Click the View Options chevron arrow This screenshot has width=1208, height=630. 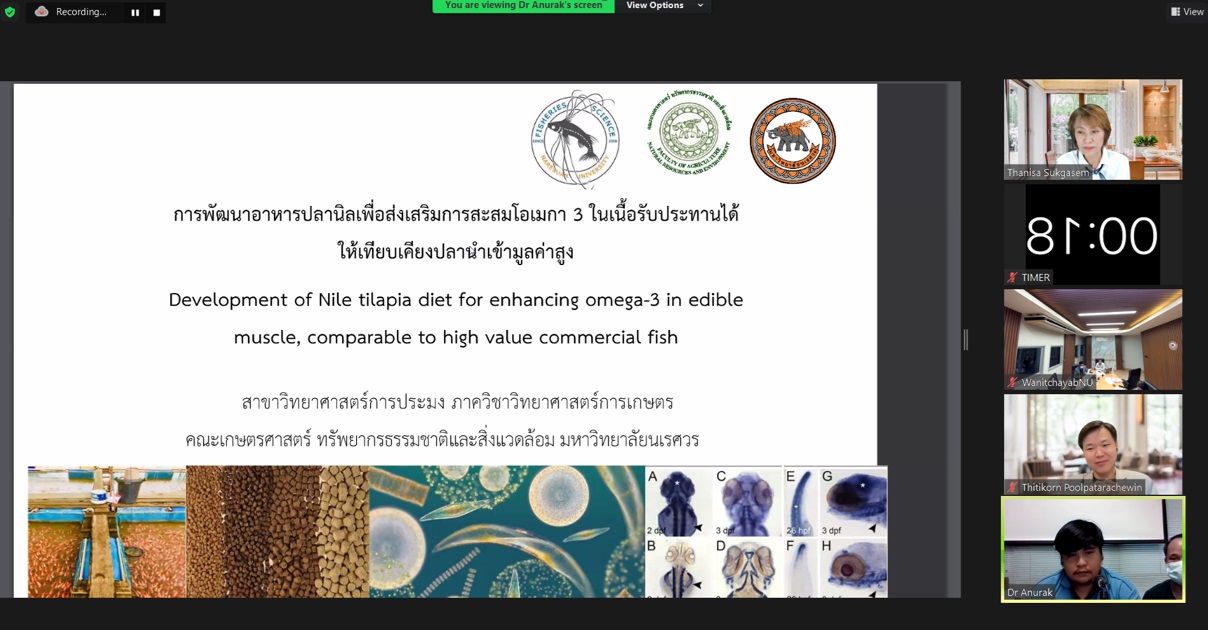point(700,6)
